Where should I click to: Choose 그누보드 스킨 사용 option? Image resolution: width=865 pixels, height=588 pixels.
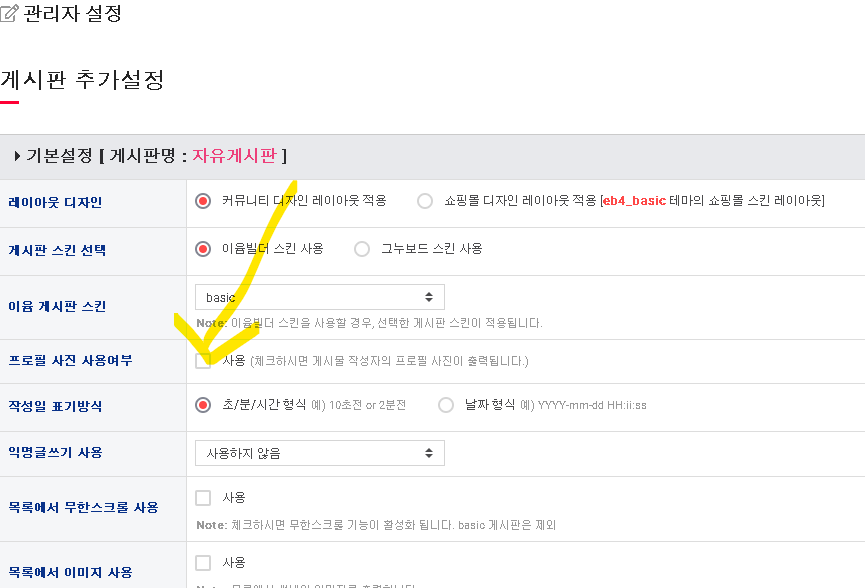pos(362,249)
